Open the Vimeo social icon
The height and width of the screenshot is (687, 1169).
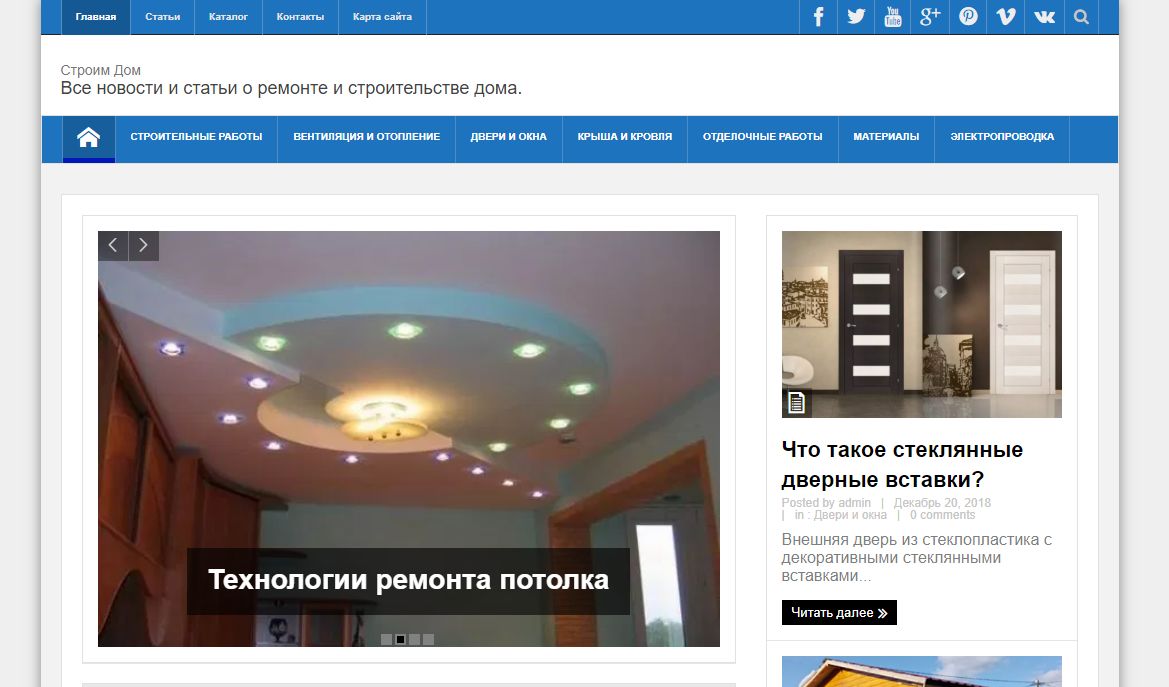(1006, 16)
